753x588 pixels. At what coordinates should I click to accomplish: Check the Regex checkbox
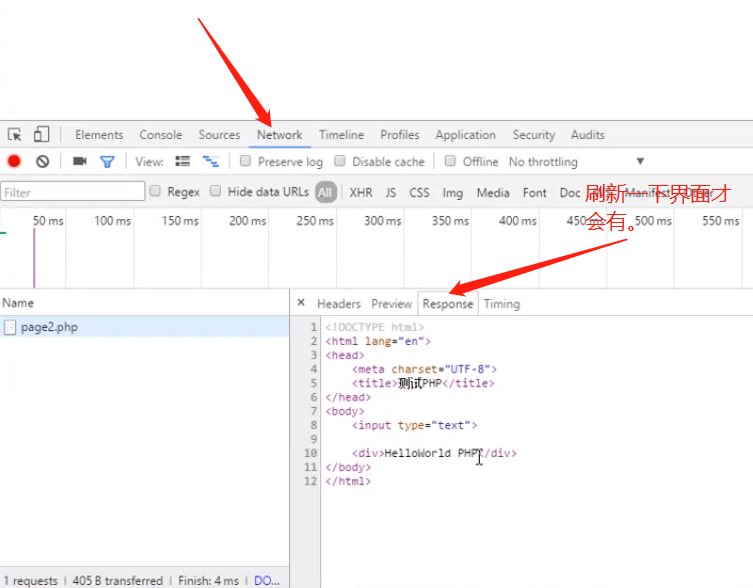click(x=155, y=191)
